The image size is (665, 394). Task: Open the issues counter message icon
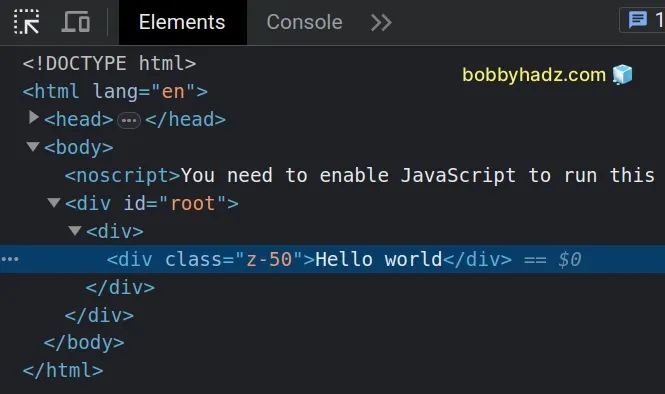[637, 20]
